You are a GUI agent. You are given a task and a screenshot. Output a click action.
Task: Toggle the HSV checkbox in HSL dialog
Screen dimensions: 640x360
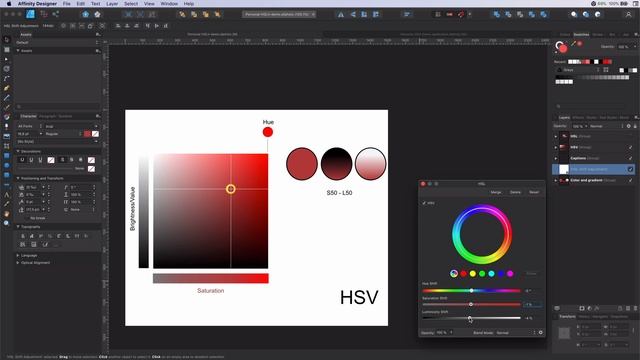click(424, 203)
